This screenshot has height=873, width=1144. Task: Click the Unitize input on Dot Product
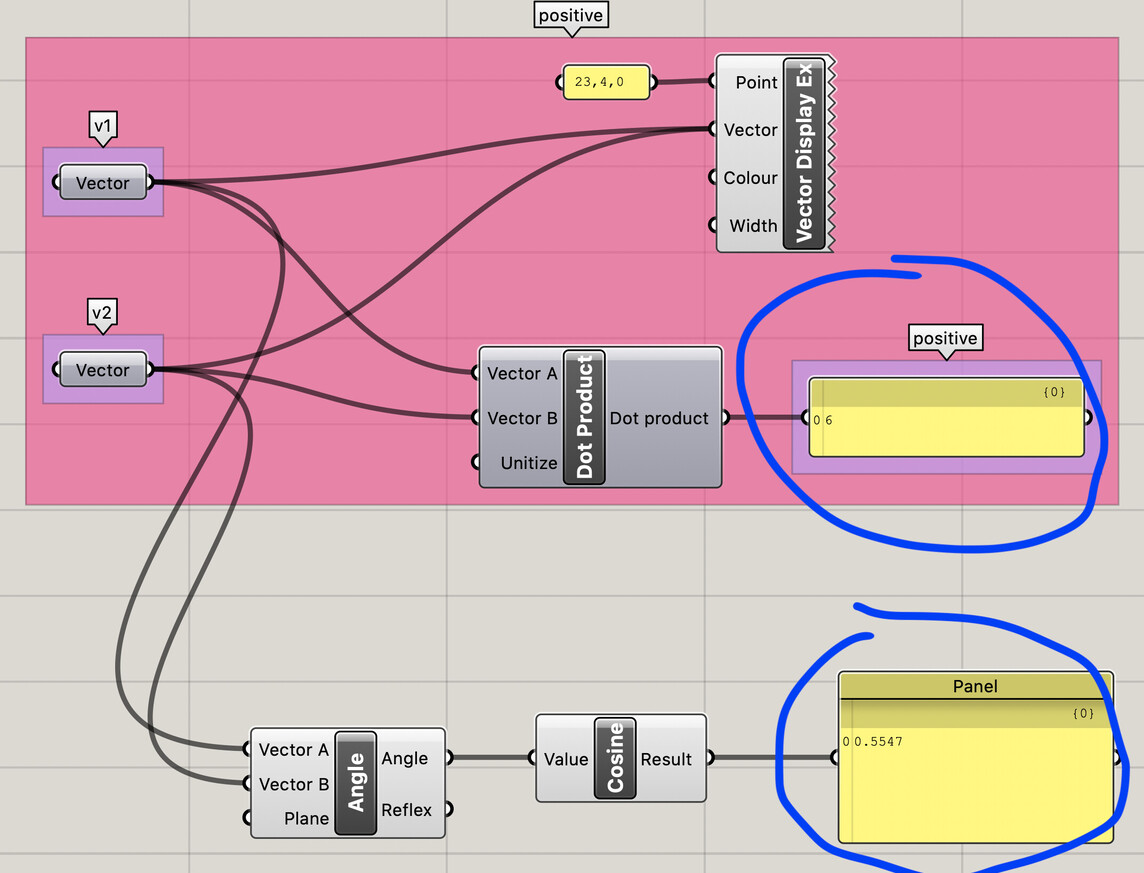[x=529, y=463]
